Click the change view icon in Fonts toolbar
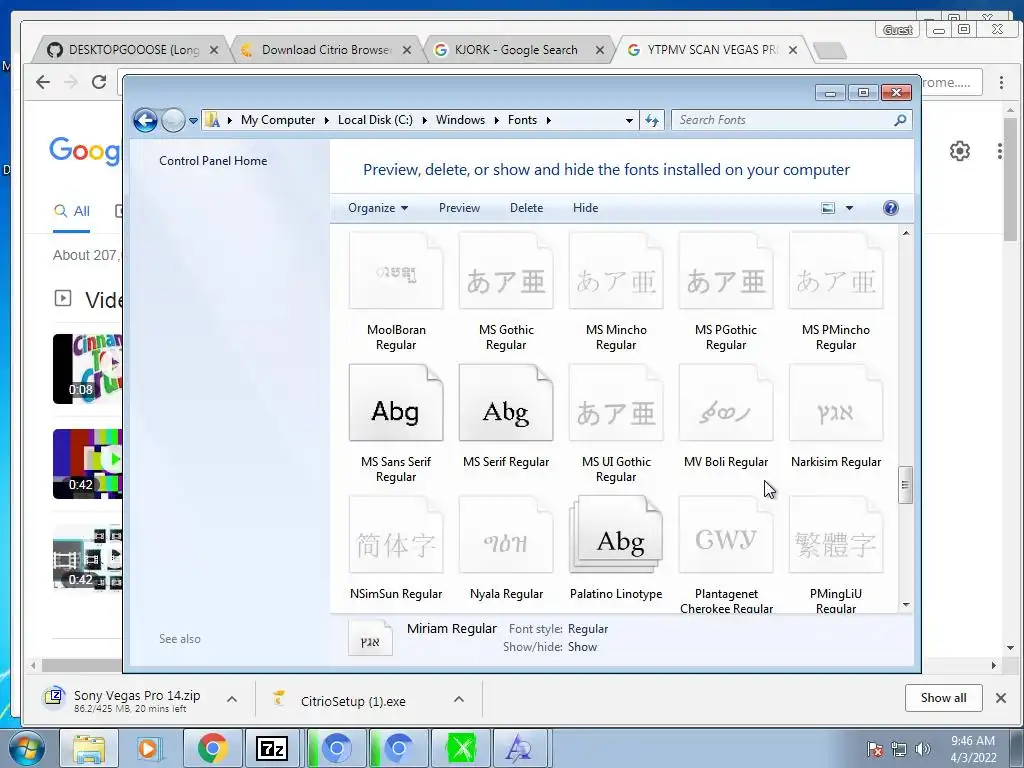 point(828,208)
